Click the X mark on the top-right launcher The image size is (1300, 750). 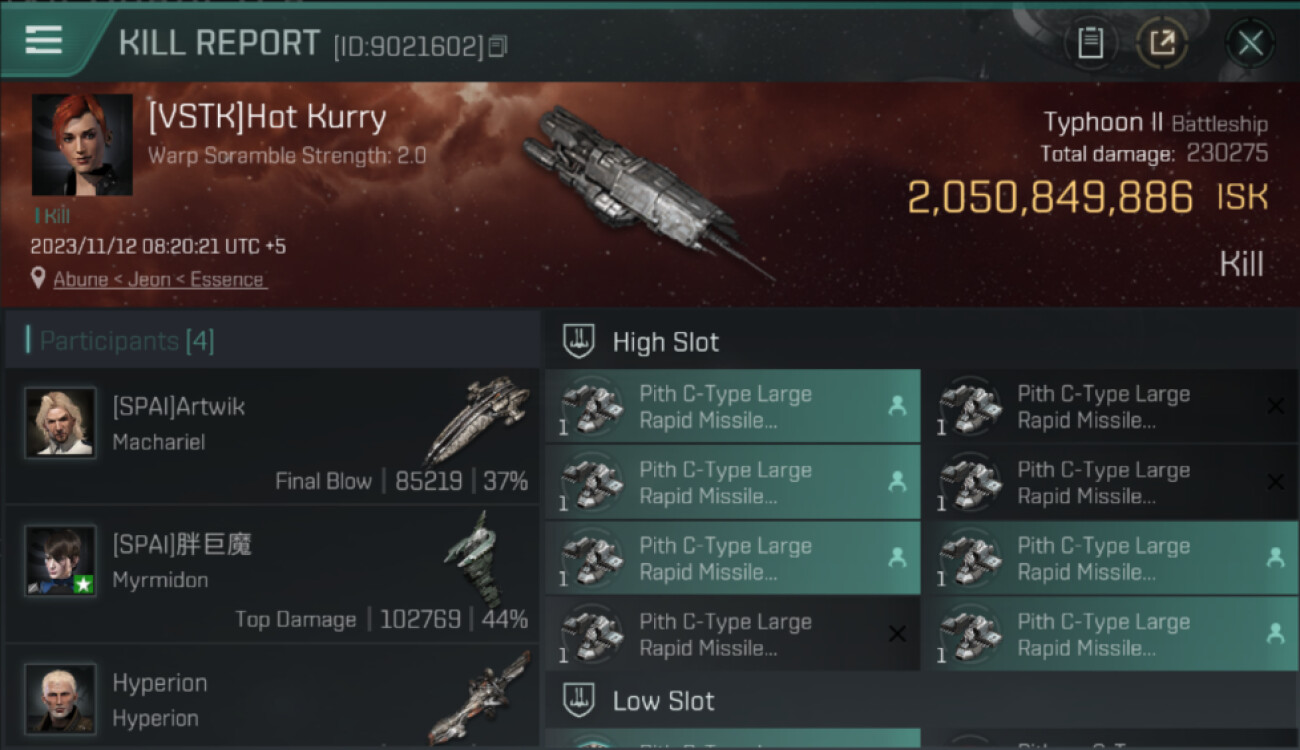click(1275, 406)
